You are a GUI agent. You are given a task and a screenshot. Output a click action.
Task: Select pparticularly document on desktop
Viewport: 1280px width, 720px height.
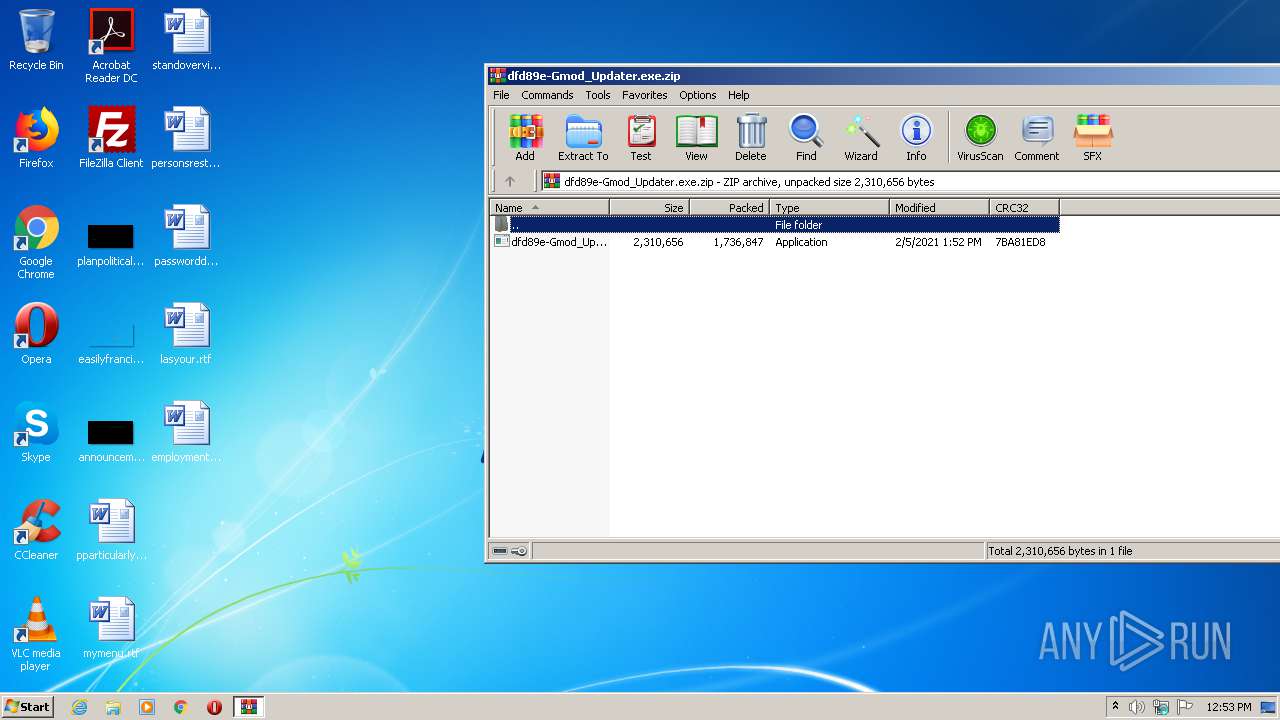click(111, 530)
